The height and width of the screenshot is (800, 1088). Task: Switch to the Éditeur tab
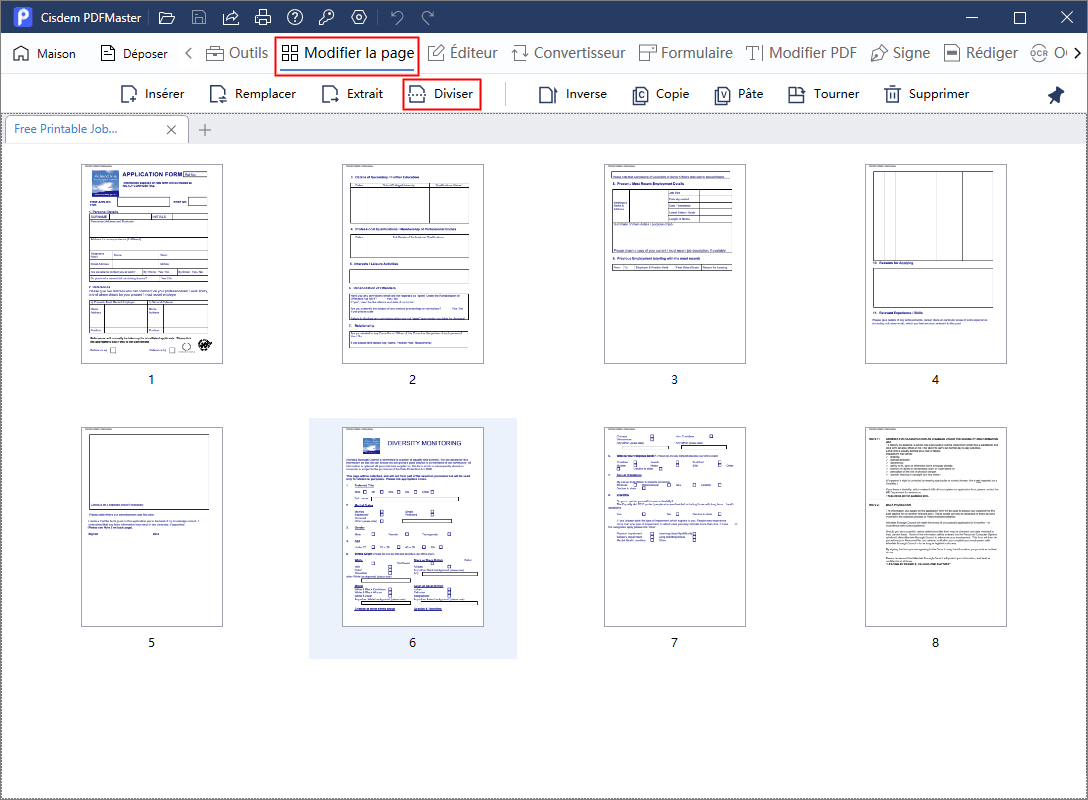point(462,53)
